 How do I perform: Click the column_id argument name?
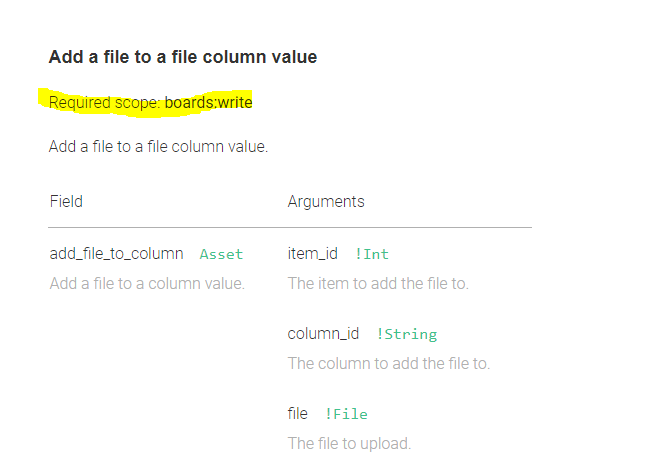click(x=323, y=334)
